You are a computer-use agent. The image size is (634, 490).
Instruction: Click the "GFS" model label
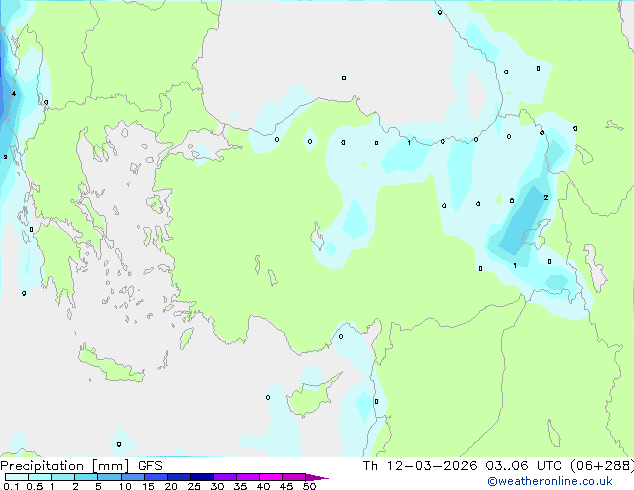(x=150, y=466)
